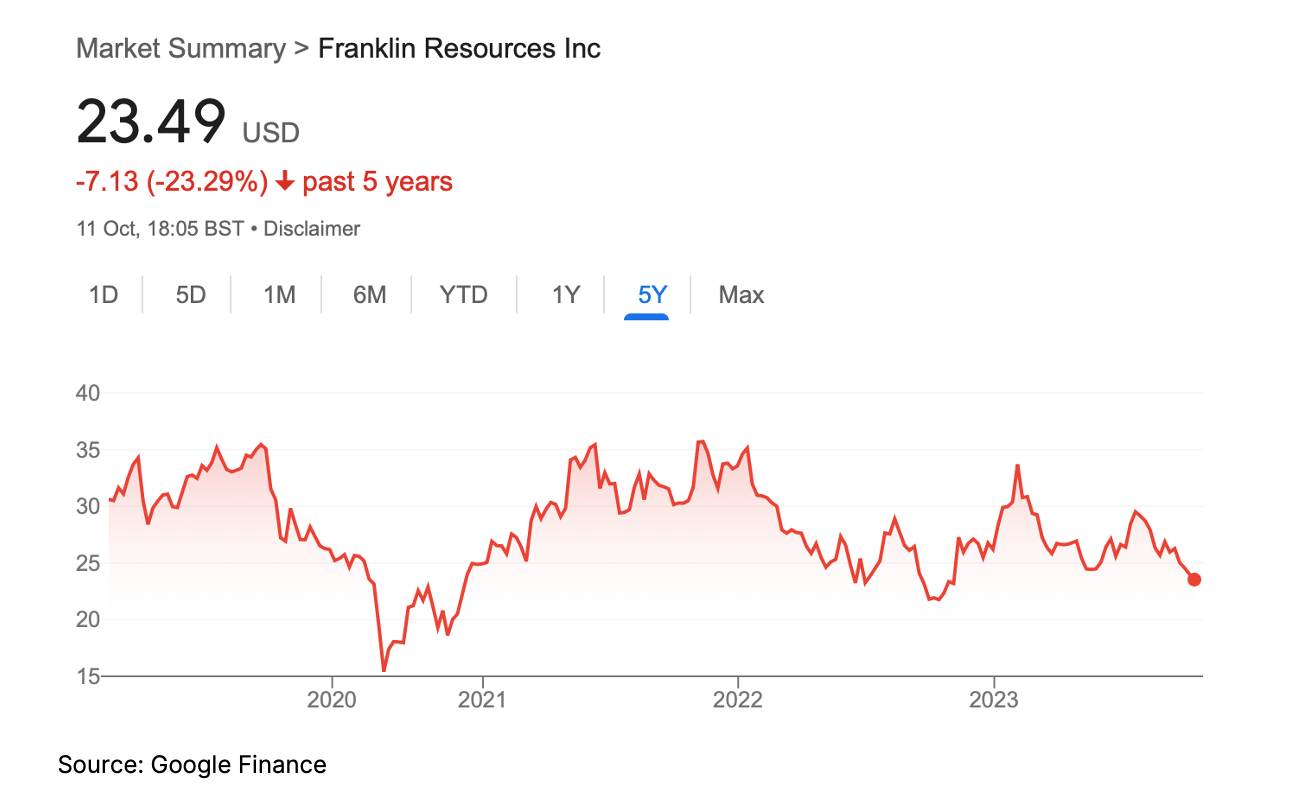
Task: Click the 2021 label on x-axis
Action: click(483, 699)
